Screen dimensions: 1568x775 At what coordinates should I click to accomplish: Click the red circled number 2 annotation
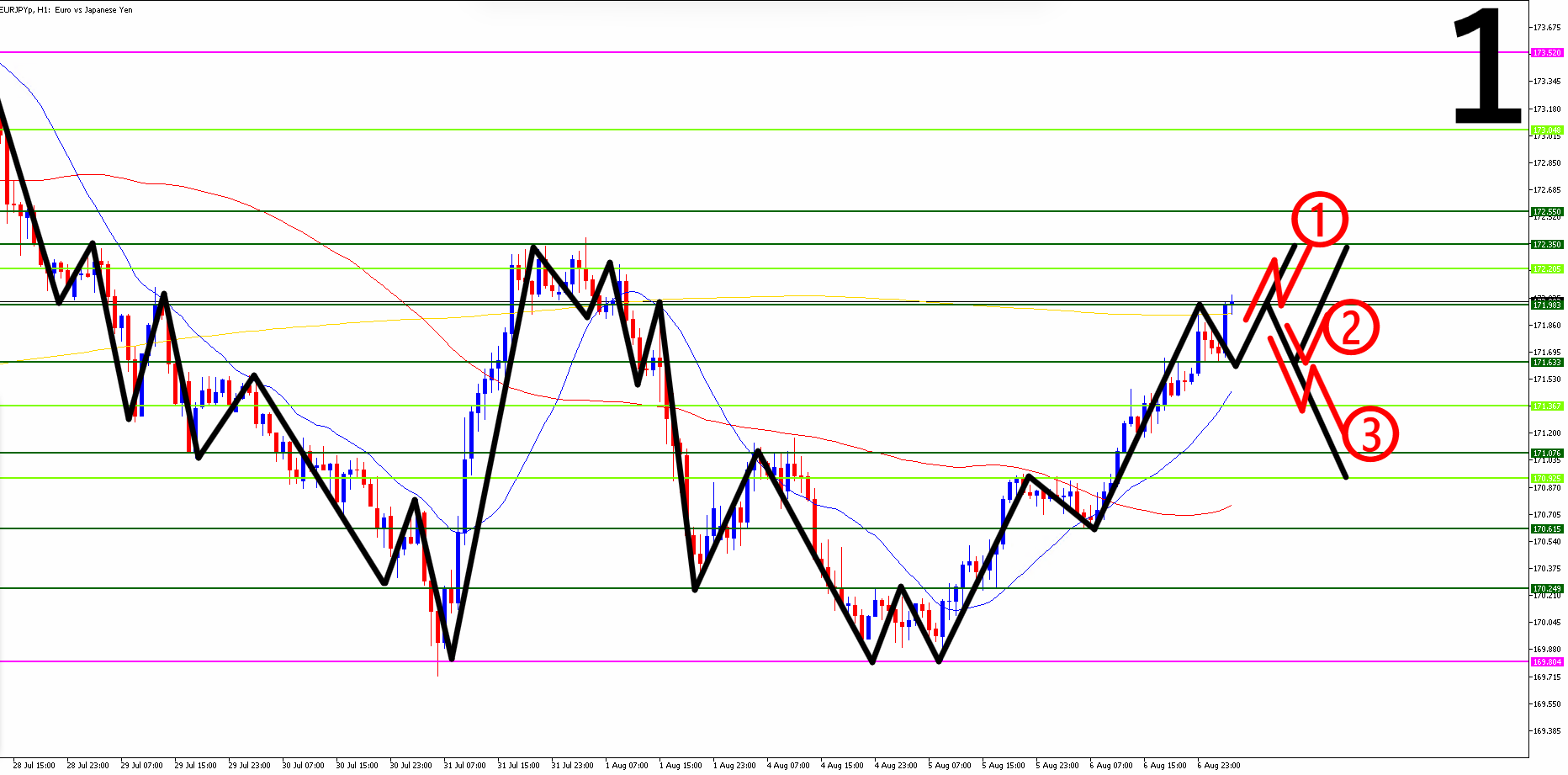(1351, 327)
